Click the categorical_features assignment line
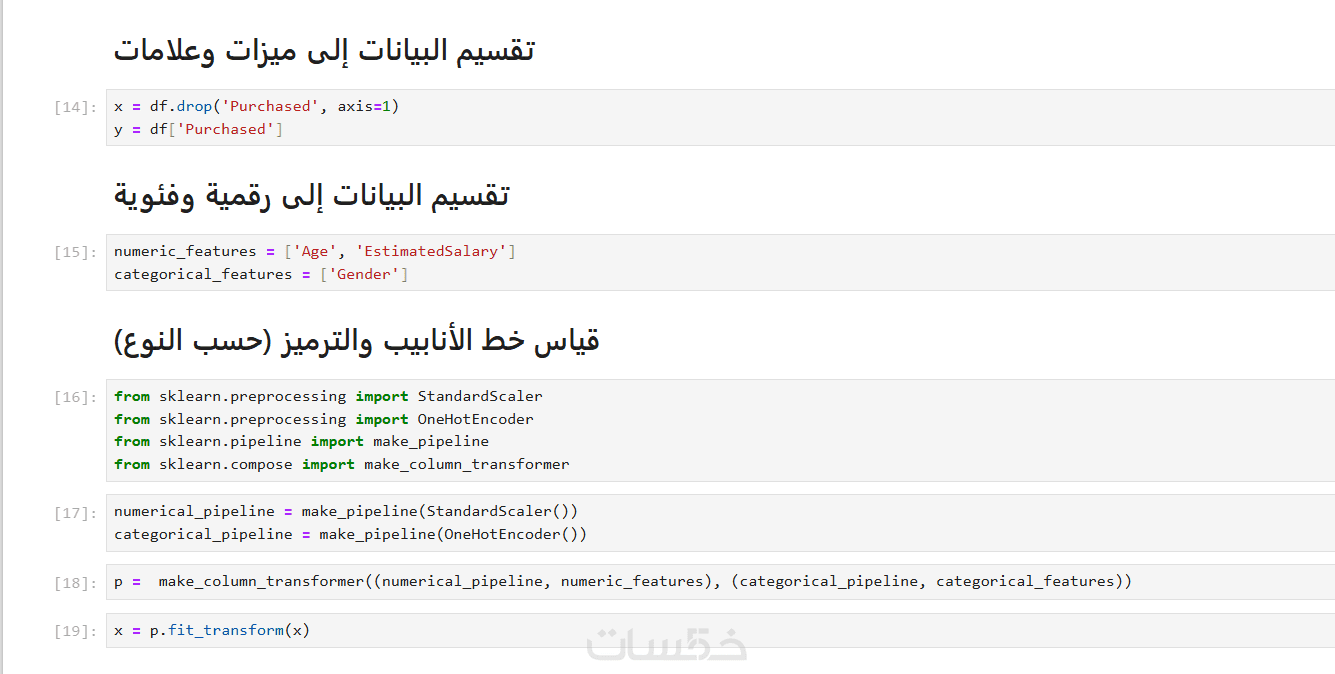This screenshot has width=1335, height=674. (261, 274)
